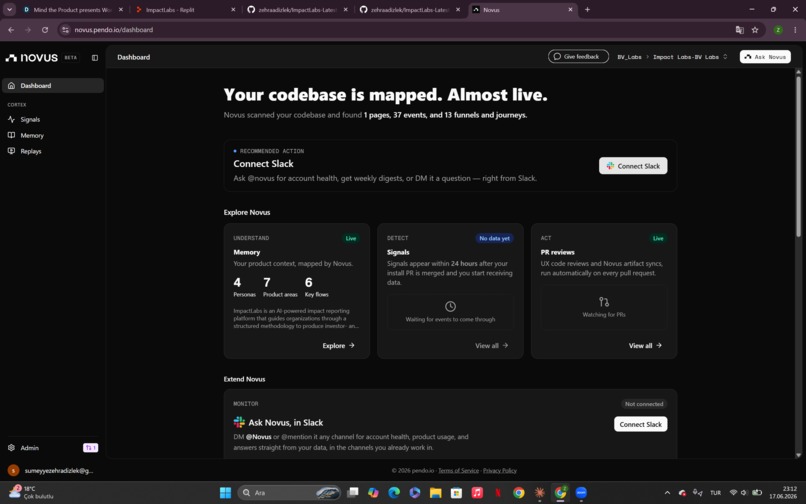Click Explore in the Memory card
The height and width of the screenshot is (504, 806).
338,346
